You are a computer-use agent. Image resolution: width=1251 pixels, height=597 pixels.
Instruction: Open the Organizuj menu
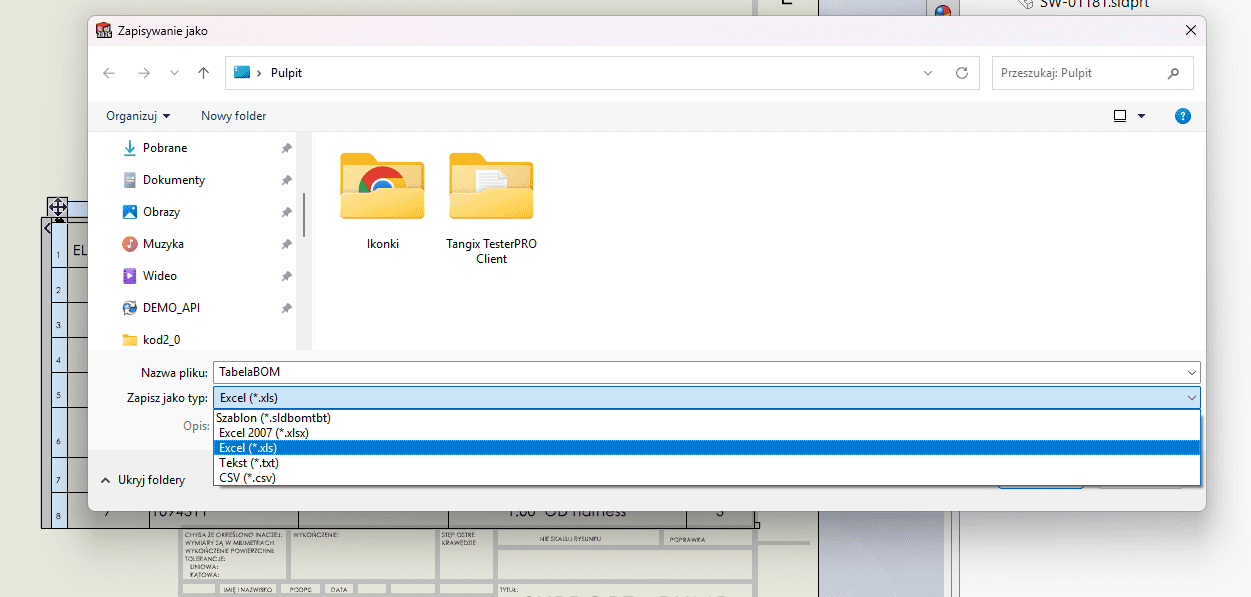138,116
